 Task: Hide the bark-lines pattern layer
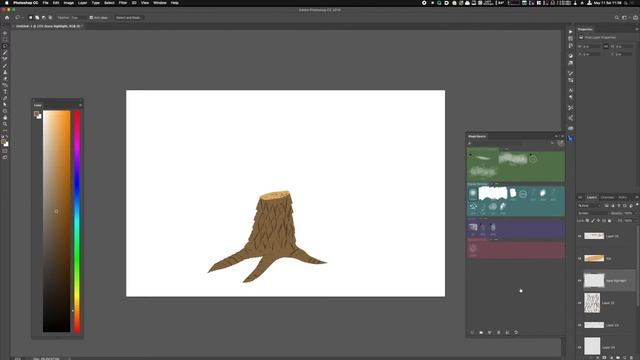[x=580, y=303]
